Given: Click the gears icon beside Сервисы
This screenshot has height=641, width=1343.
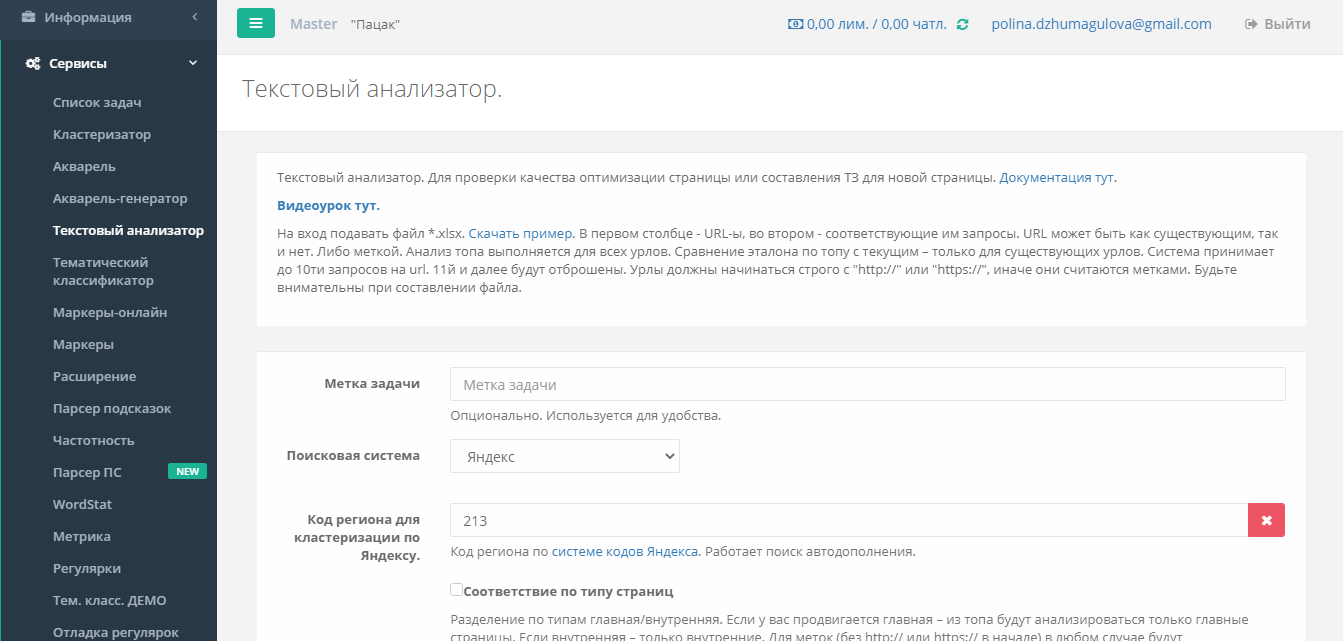Looking at the screenshot, I should click(32, 64).
